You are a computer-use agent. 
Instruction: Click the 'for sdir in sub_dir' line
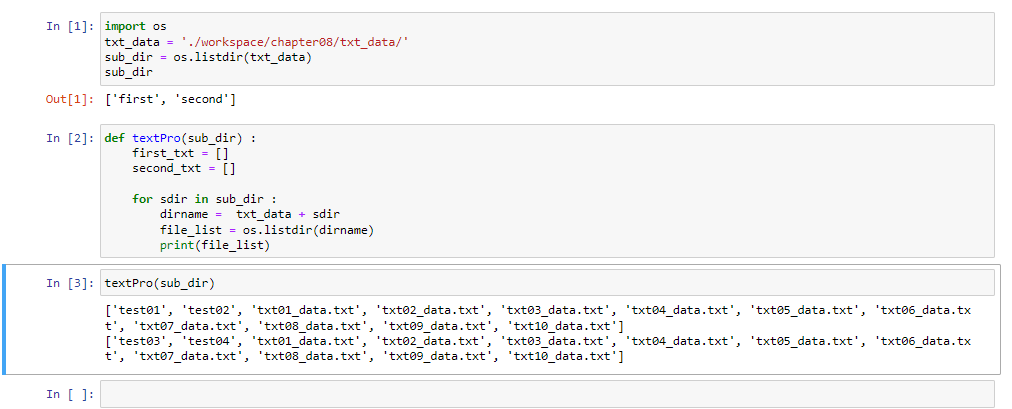tap(204, 199)
